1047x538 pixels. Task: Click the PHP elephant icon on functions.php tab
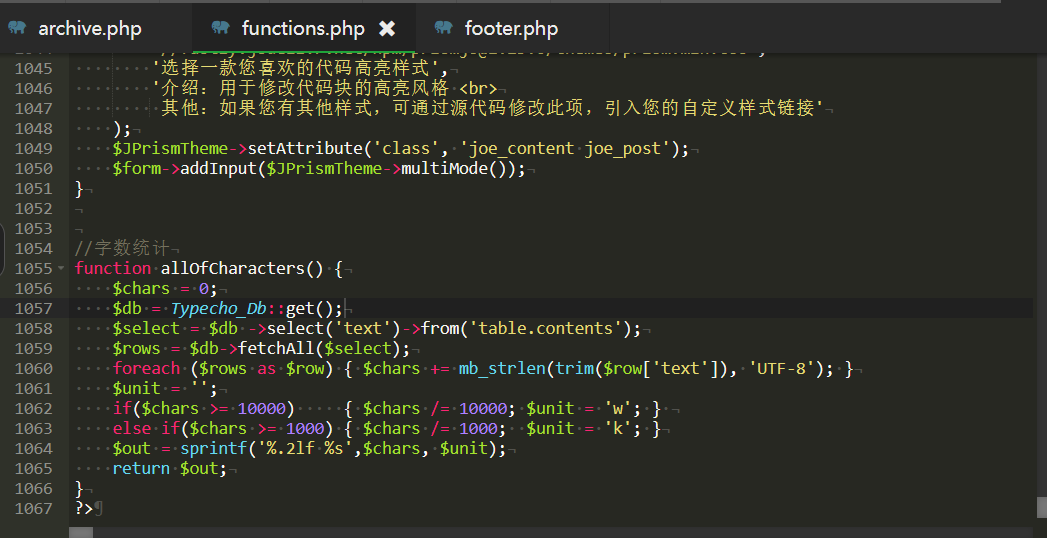tap(221, 28)
